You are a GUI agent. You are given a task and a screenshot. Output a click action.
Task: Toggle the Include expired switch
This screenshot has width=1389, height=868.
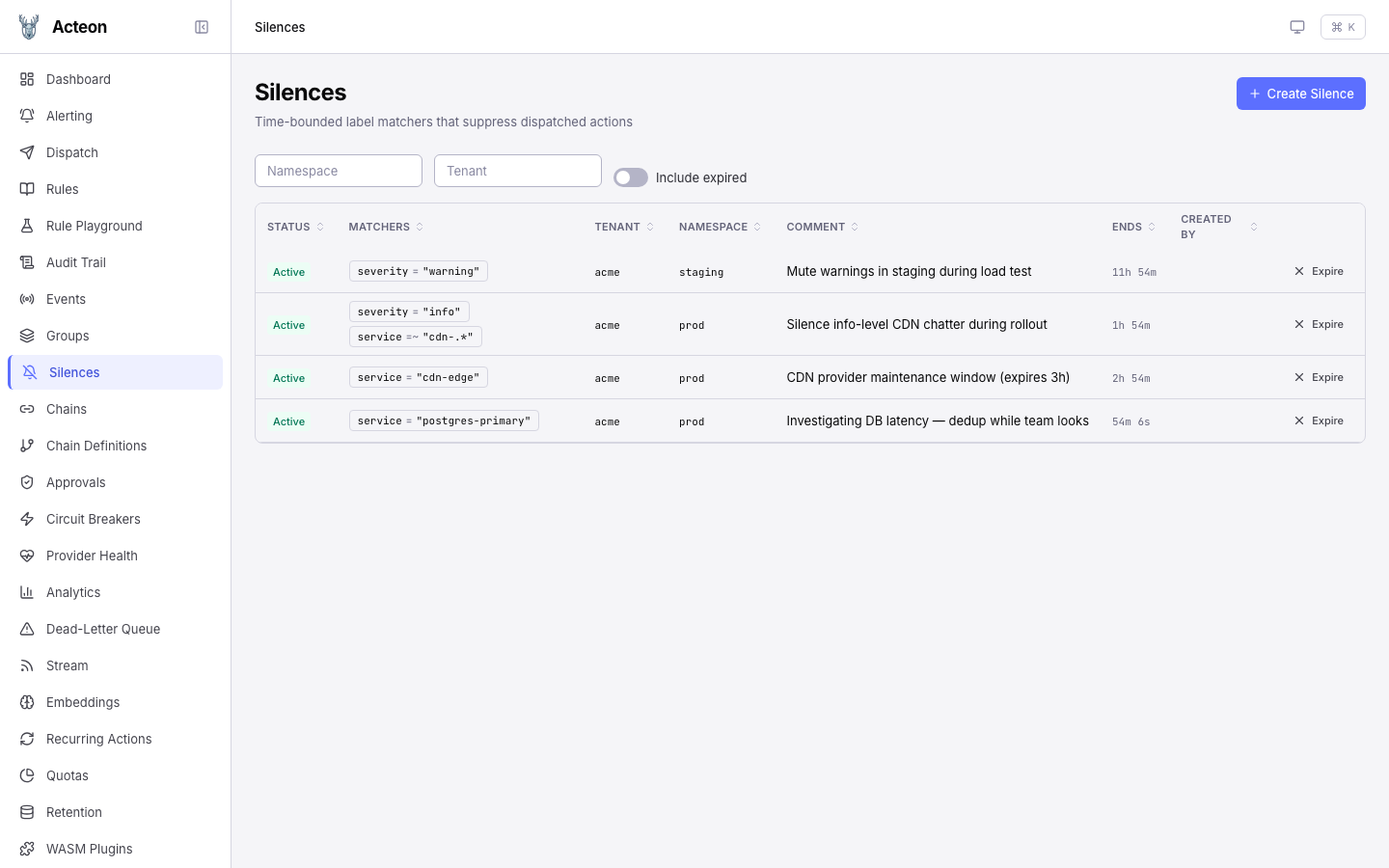[631, 177]
